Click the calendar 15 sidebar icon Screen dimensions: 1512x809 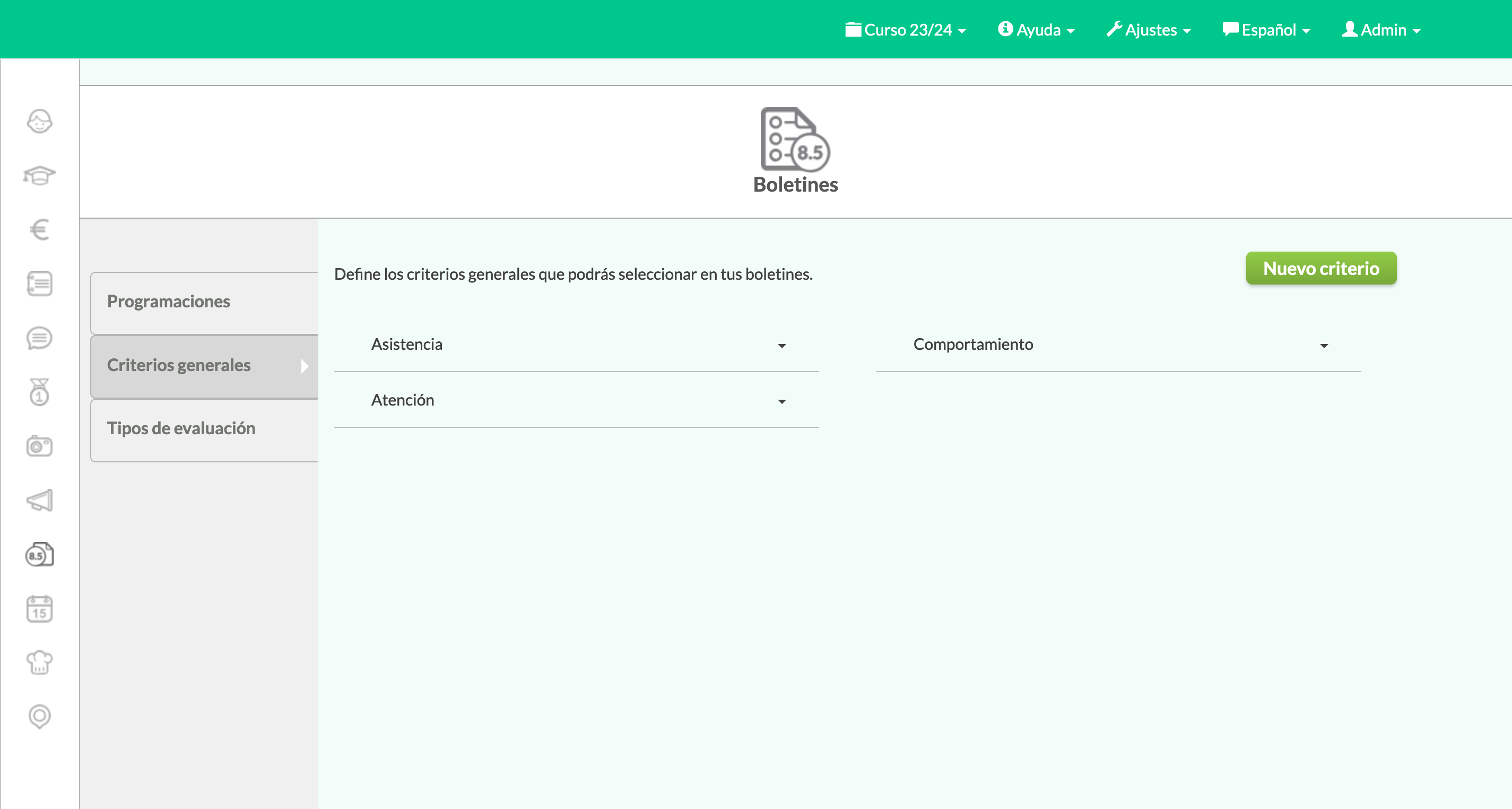tap(39, 609)
